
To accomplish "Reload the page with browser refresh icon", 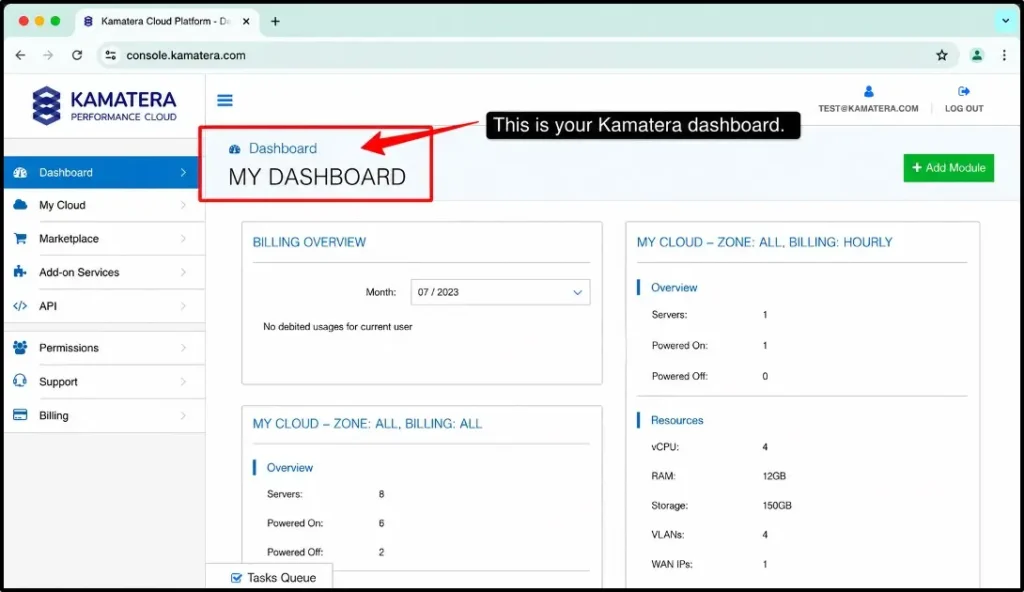I will click(77, 55).
